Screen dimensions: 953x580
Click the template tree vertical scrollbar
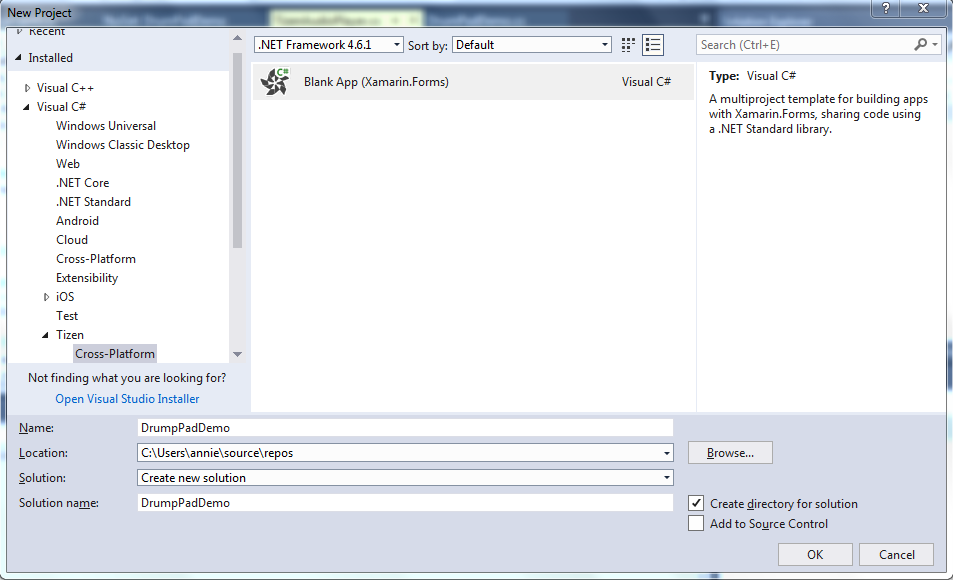click(x=237, y=150)
